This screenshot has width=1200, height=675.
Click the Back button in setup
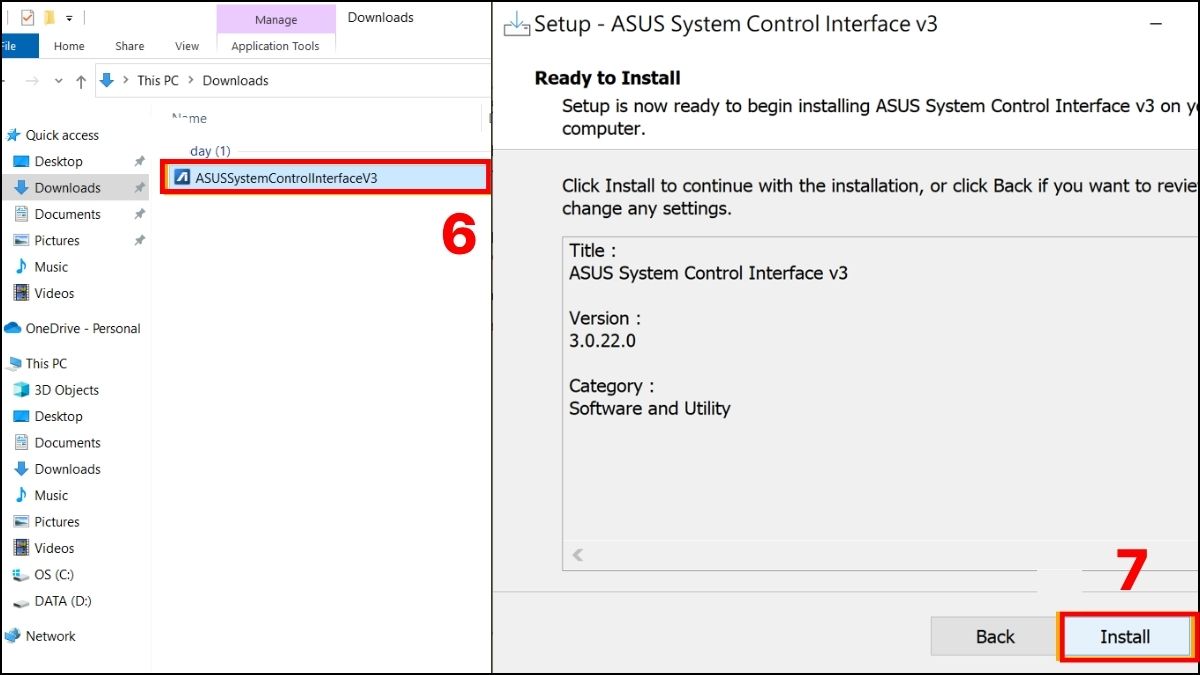click(x=995, y=637)
